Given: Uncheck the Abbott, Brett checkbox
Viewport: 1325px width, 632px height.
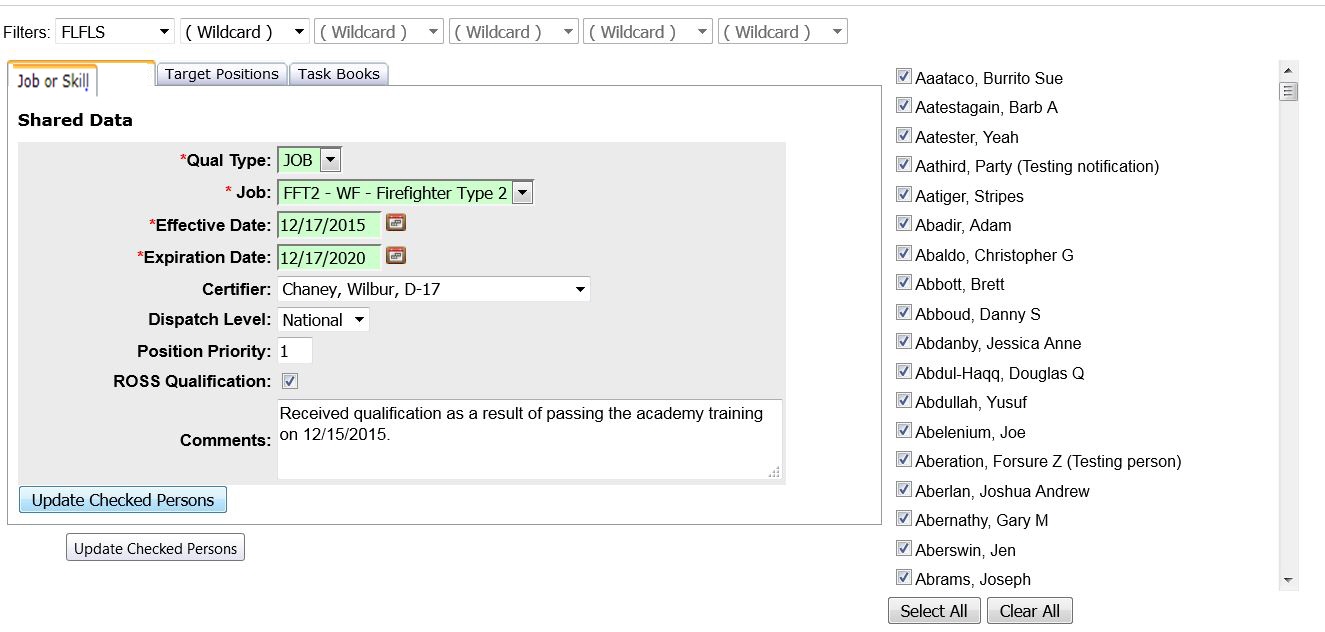Looking at the screenshot, I should (x=904, y=283).
